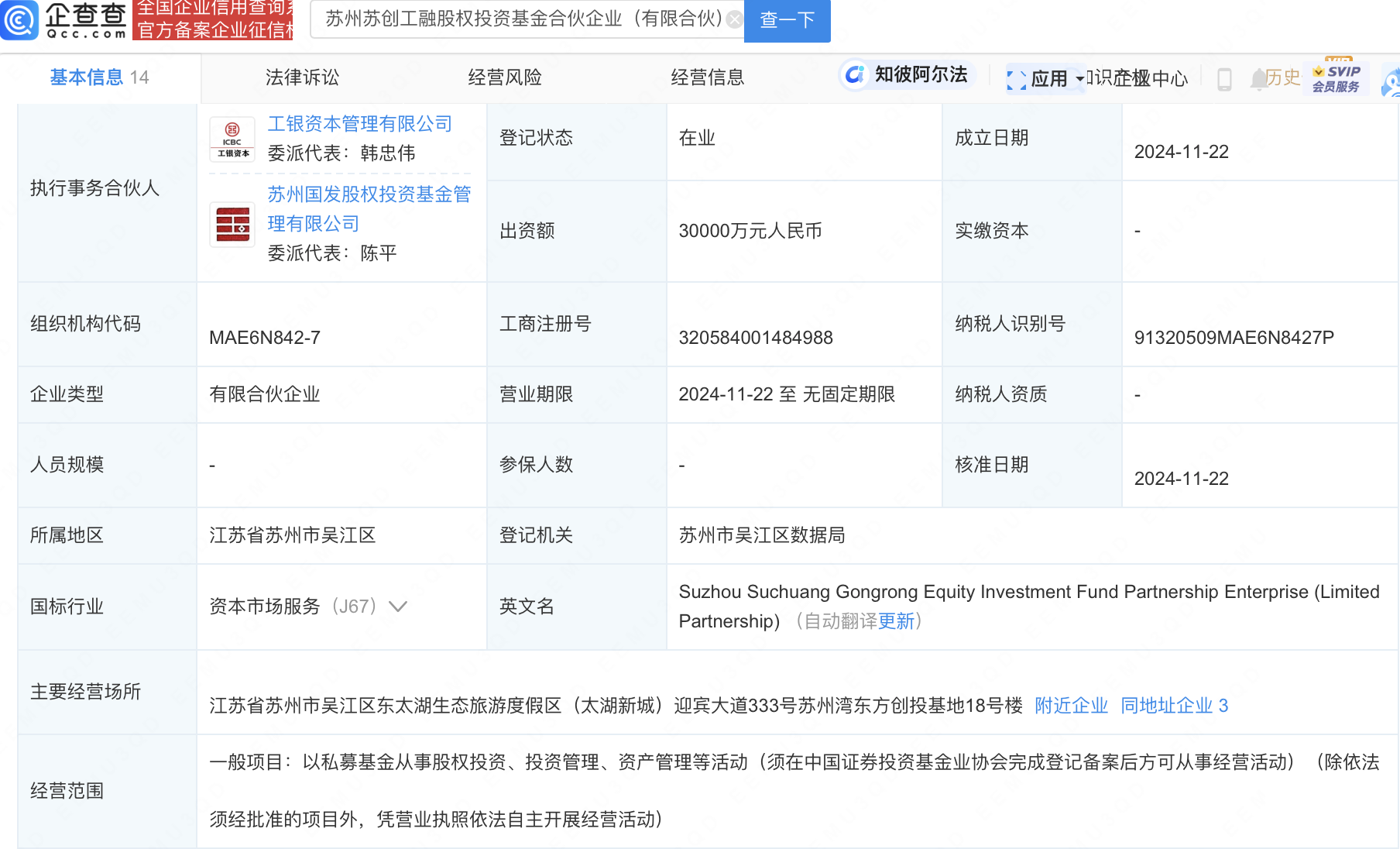The width and height of the screenshot is (1400, 849).
Task: Open SVIP member services
Action: [1336, 78]
